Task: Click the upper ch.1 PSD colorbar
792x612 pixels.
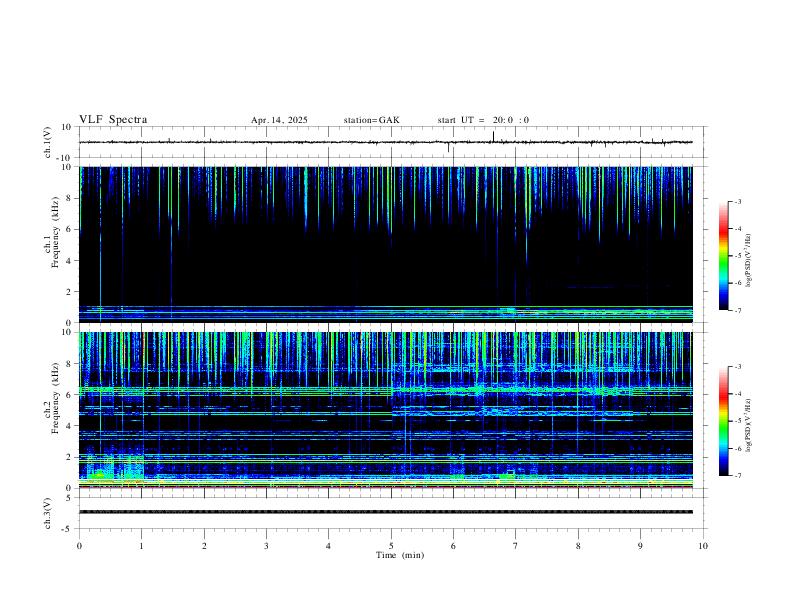Action: point(723,256)
